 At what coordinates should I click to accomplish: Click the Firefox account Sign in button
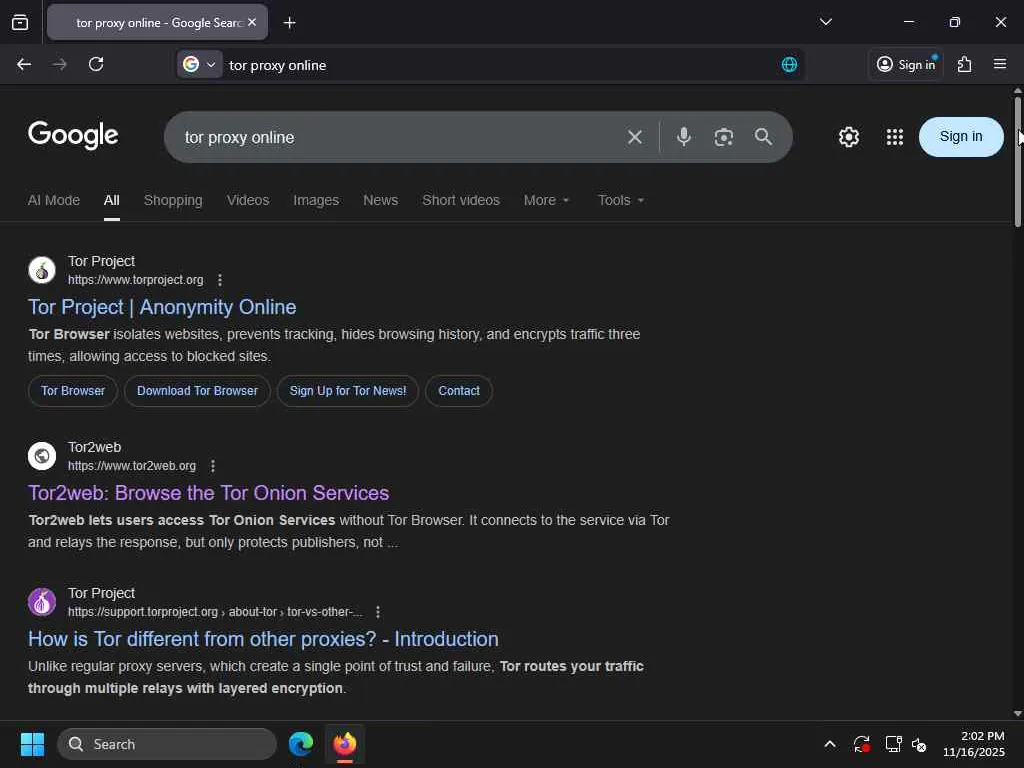(906, 64)
